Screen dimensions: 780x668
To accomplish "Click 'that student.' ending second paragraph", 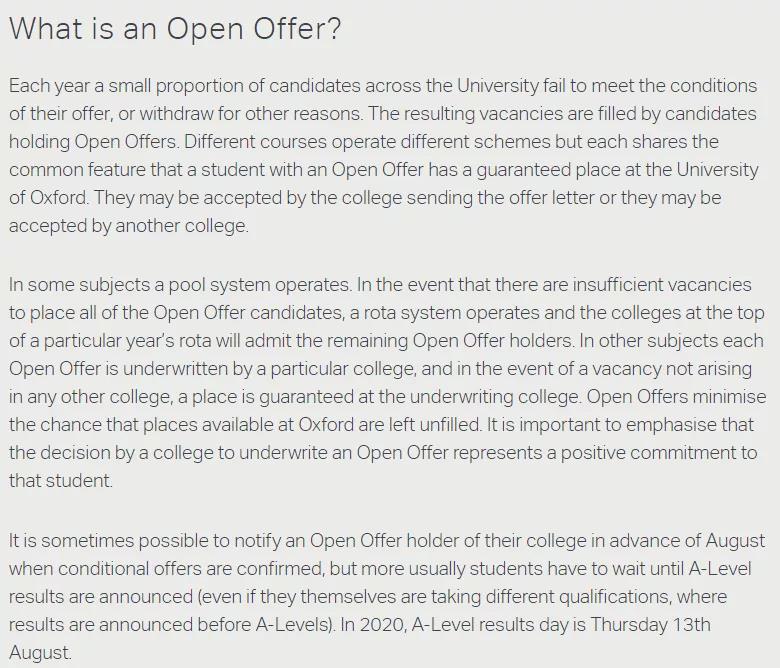I will tap(61, 481).
